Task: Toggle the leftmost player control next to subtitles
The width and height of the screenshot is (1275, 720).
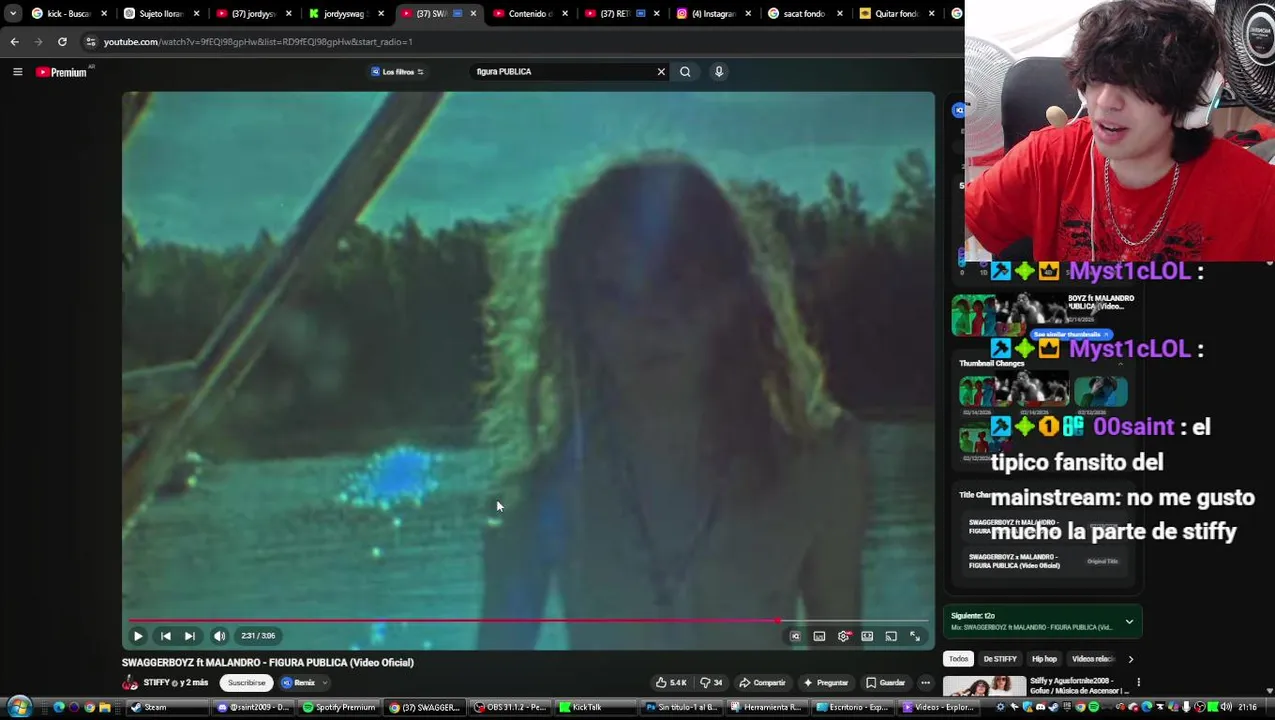Action: pyautogui.click(x=795, y=636)
